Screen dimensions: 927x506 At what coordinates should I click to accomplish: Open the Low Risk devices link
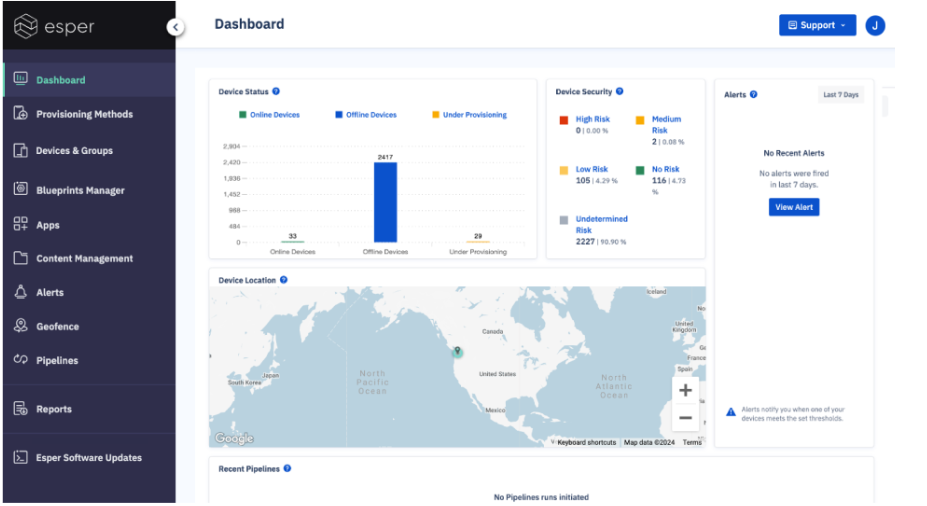click(x=592, y=169)
